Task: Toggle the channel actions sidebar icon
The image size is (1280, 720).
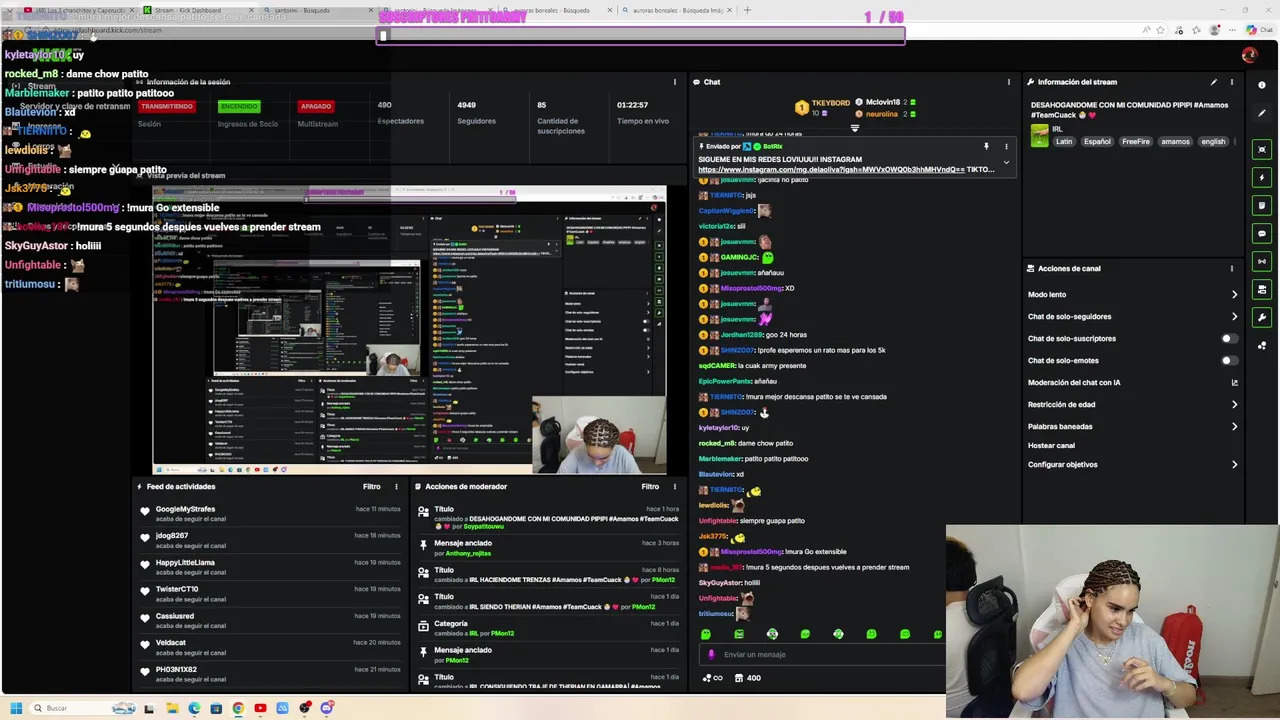Action: tap(1262, 289)
